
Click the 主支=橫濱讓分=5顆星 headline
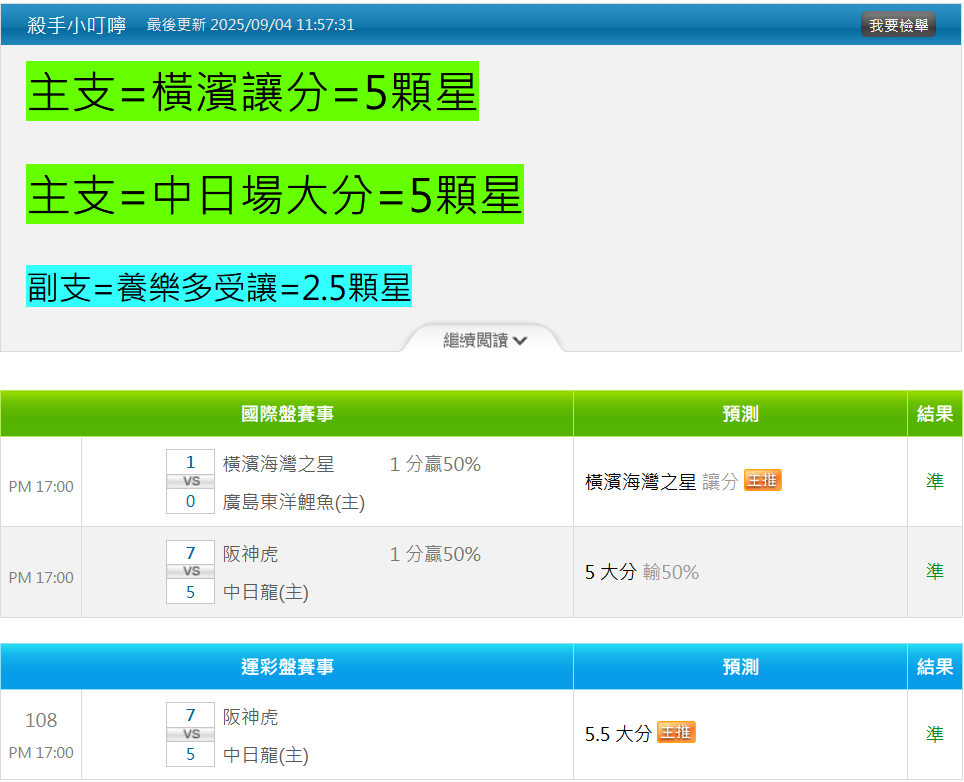(x=252, y=91)
